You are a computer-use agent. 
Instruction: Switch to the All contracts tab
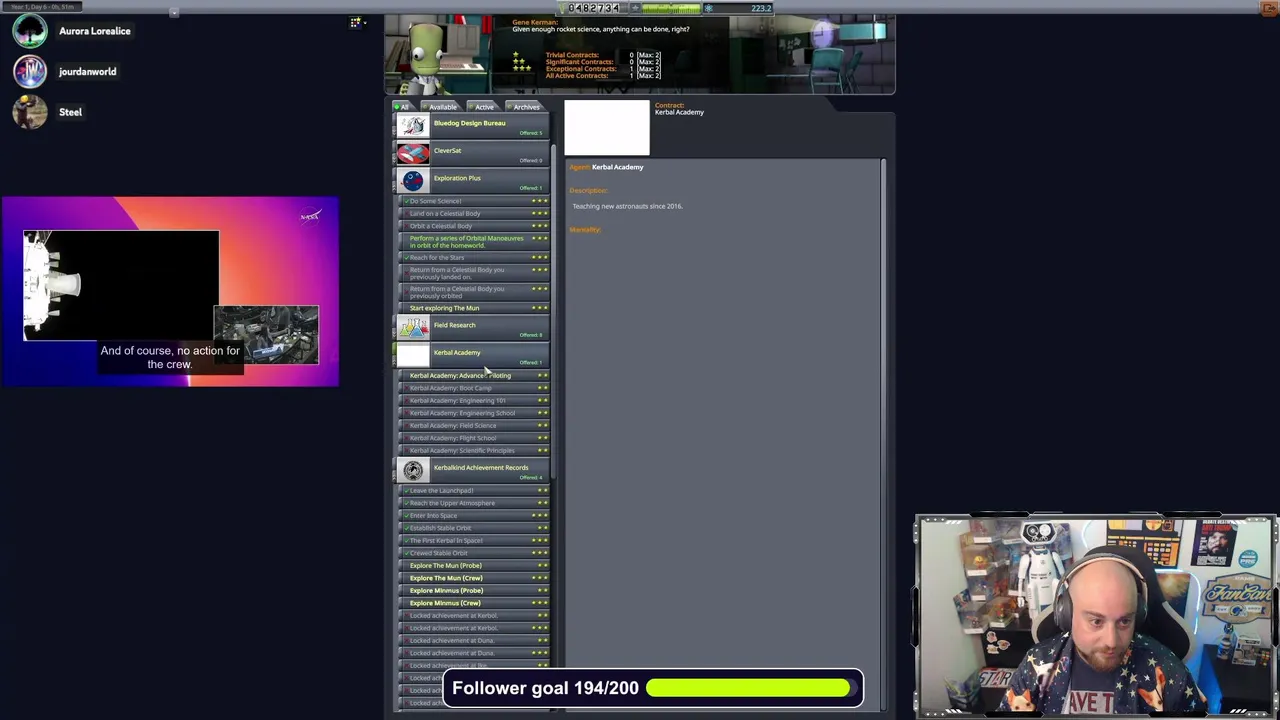point(402,107)
